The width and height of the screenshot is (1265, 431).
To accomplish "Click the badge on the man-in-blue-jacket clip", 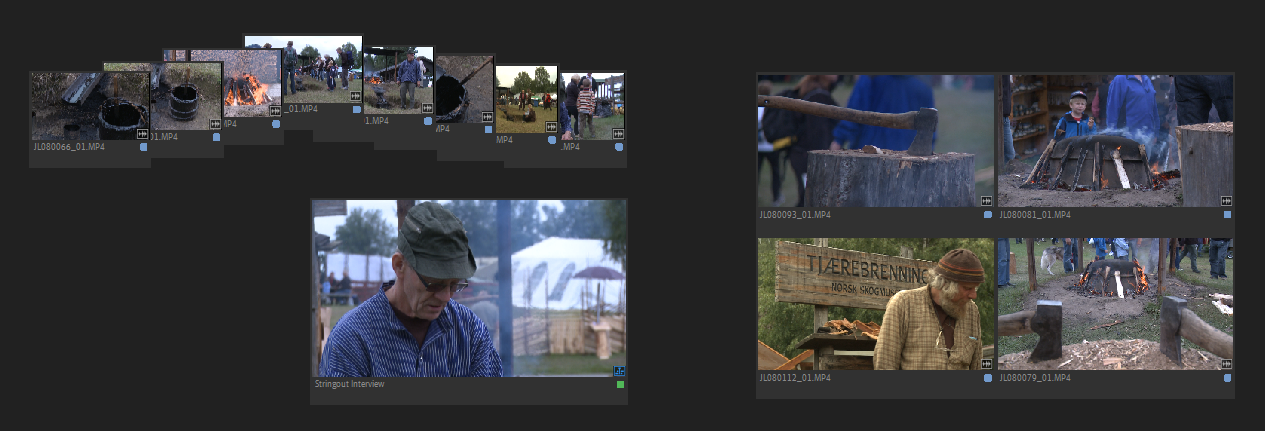I will tap(426, 108).
